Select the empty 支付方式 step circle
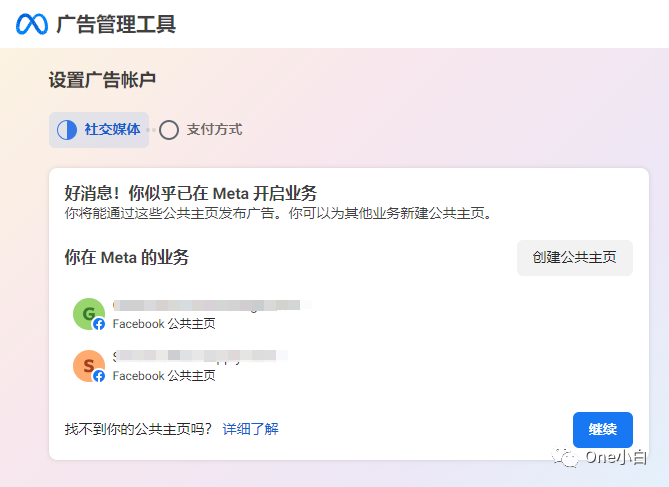Viewport: 669px width, 487px height. click(169, 130)
